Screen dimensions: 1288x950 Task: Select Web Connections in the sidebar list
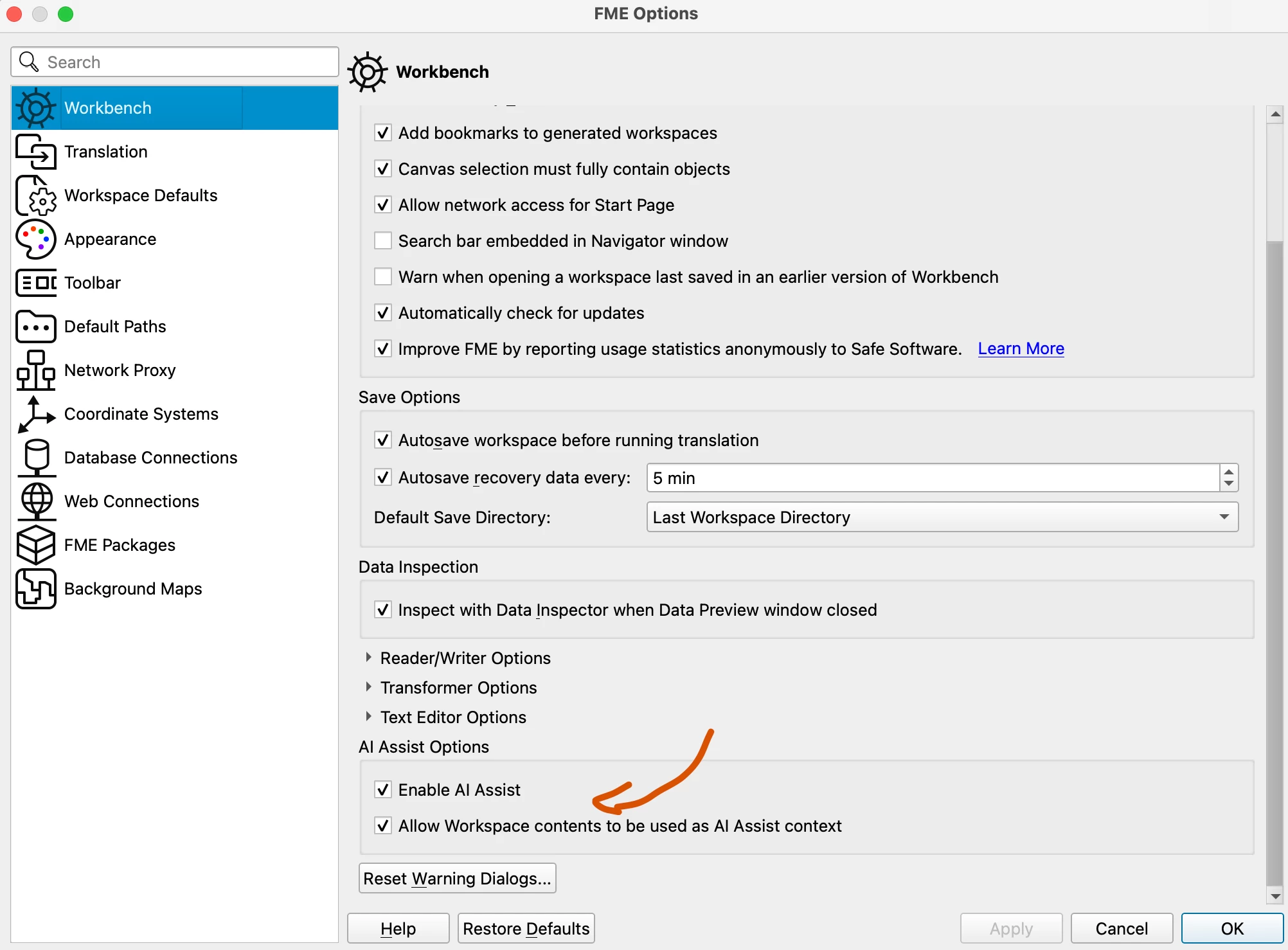[x=132, y=501]
